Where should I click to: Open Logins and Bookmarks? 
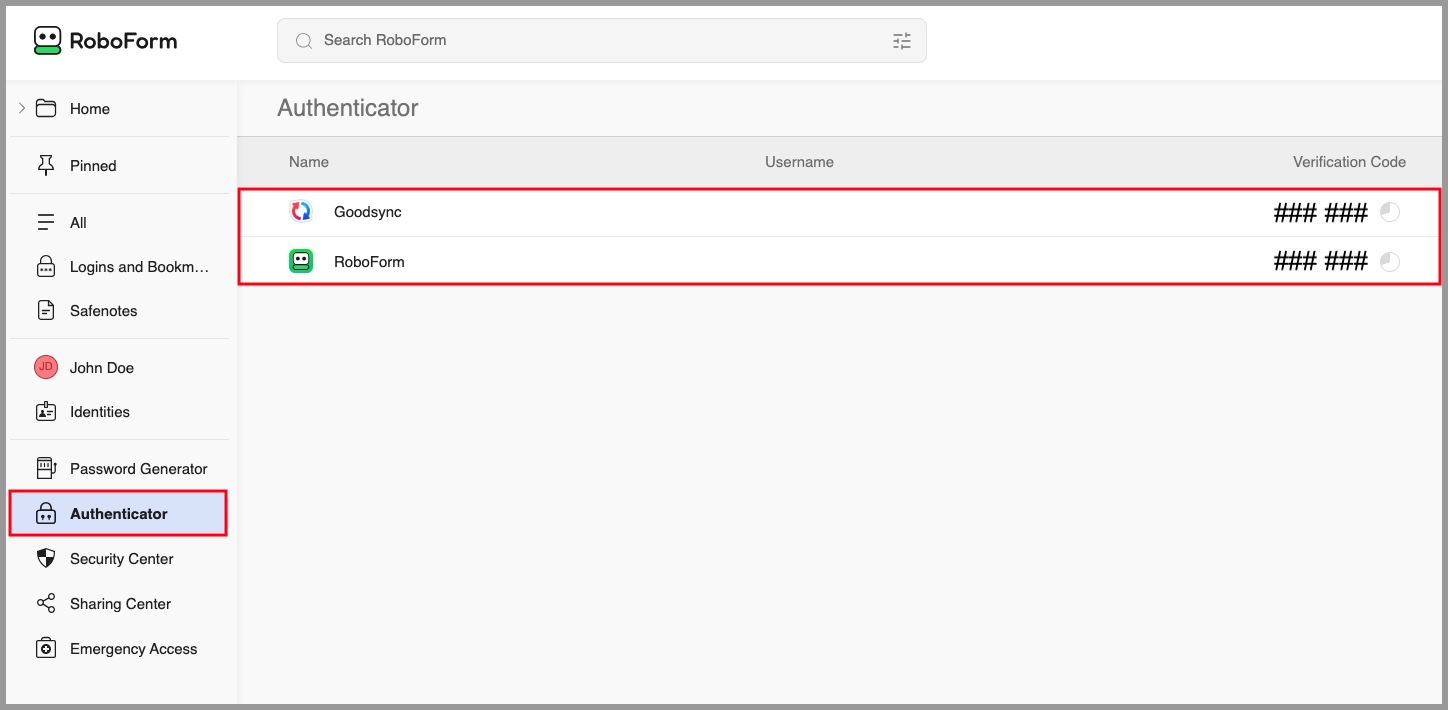click(x=140, y=267)
